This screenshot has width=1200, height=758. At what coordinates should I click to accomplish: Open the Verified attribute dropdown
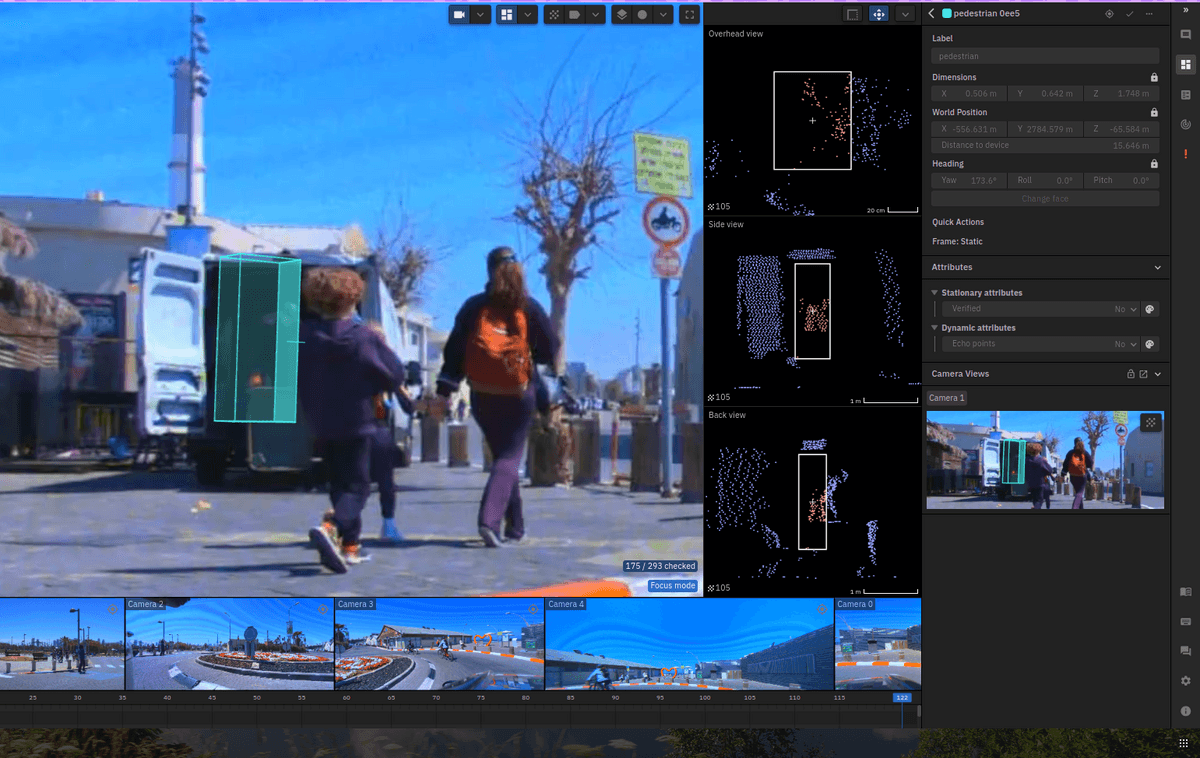coord(1126,310)
